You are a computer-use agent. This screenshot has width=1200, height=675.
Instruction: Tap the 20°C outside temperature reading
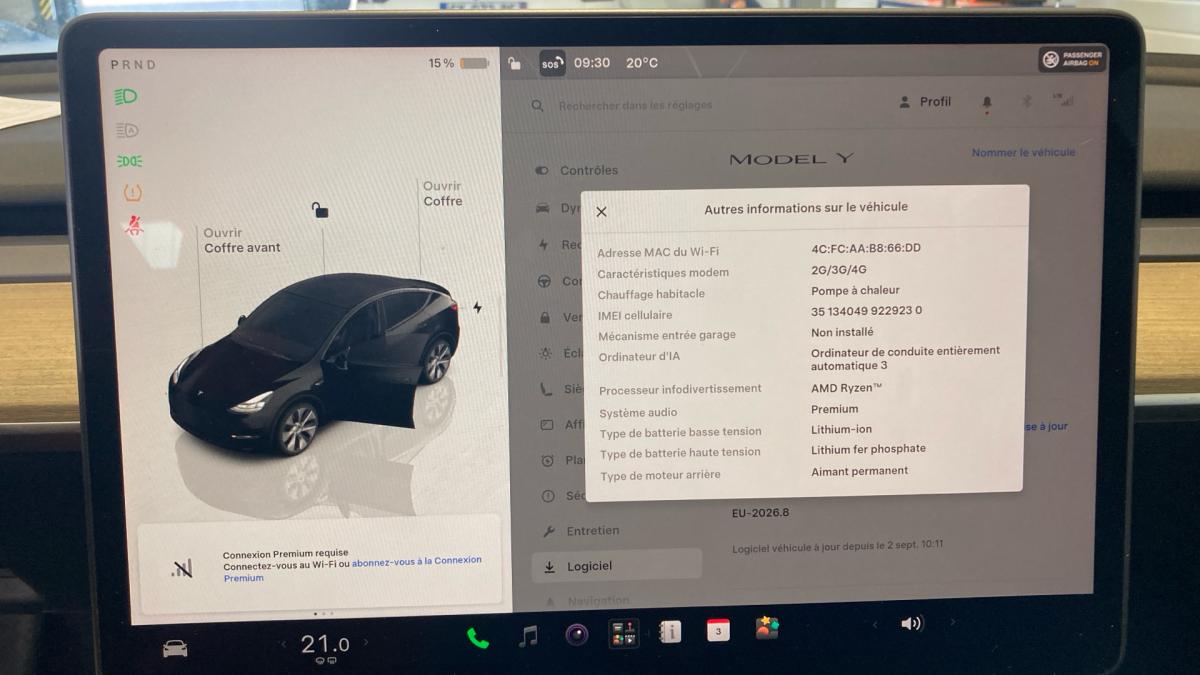(642, 63)
